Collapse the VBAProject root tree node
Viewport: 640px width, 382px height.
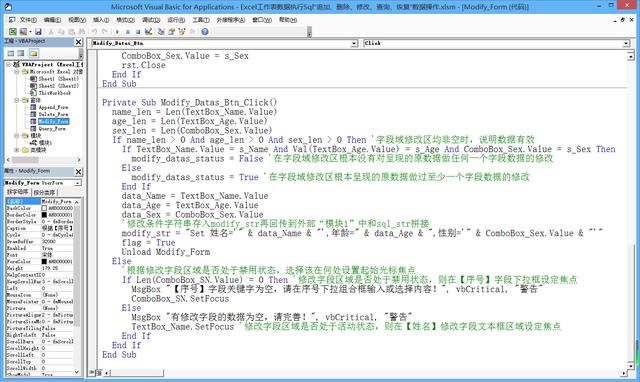(x=9, y=64)
